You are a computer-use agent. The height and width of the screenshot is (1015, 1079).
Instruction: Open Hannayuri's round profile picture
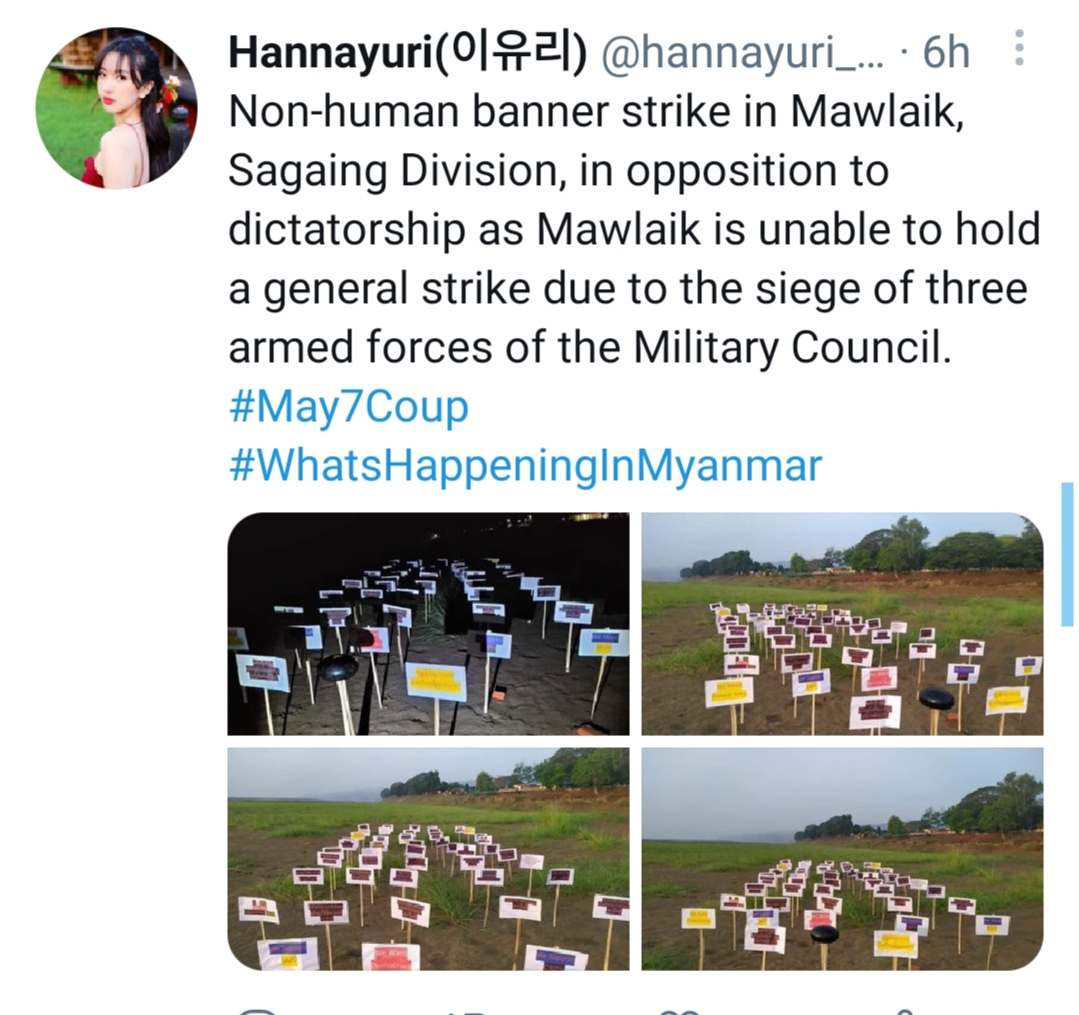pyautogui.click(x=116, y=108)
